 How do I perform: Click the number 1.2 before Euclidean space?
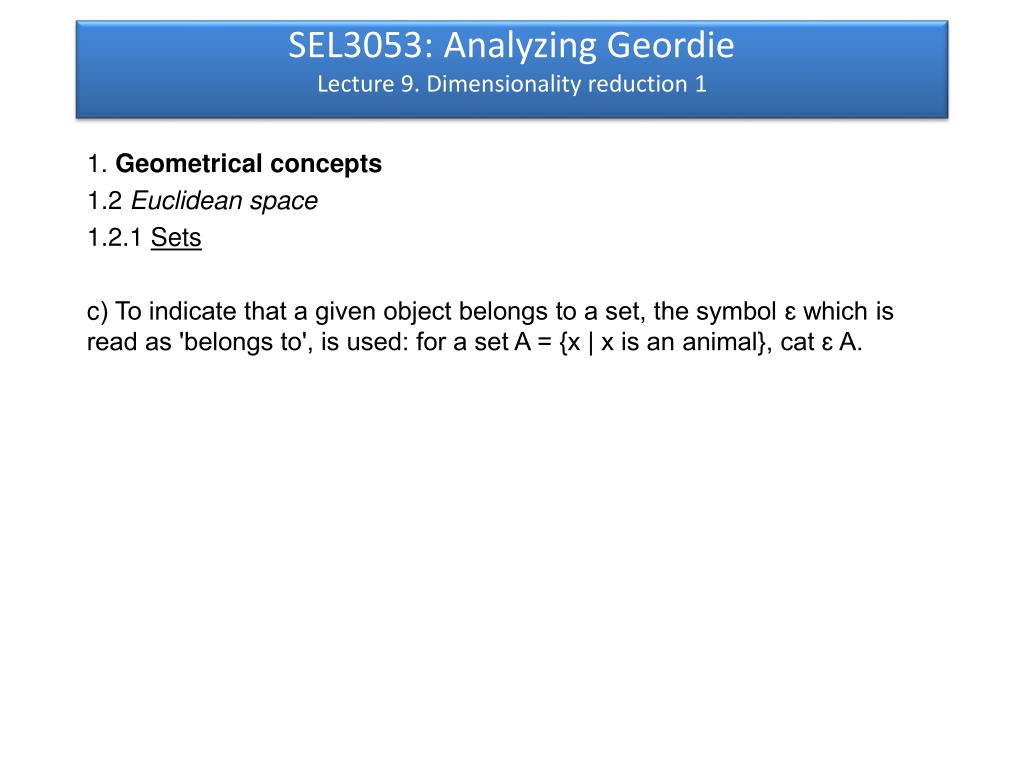pyautogui.click(x=104, y=200)
